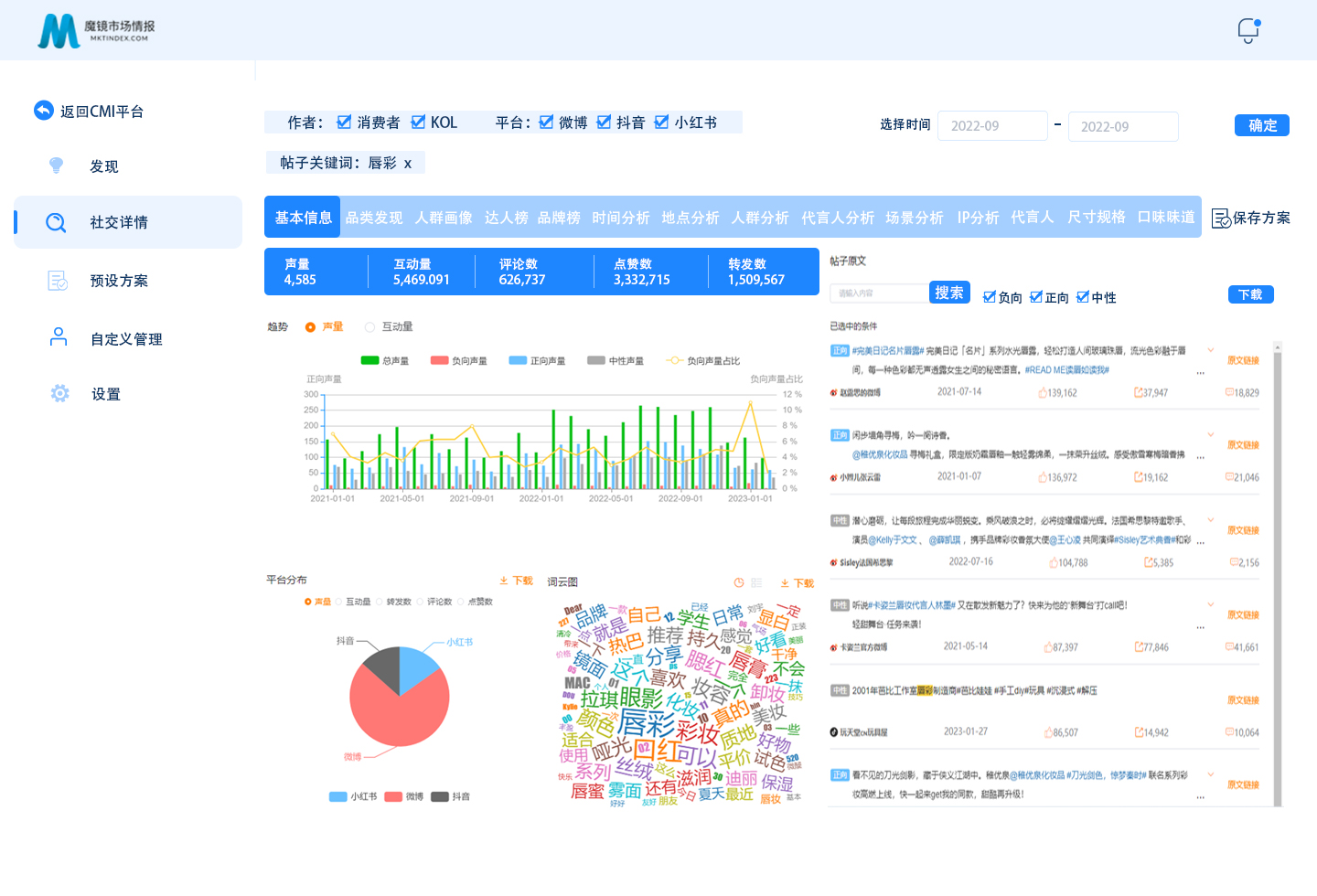Open the 代言人分析 tab
Image resolution: width=1317 pixels, height=896 pixels.
837,218
